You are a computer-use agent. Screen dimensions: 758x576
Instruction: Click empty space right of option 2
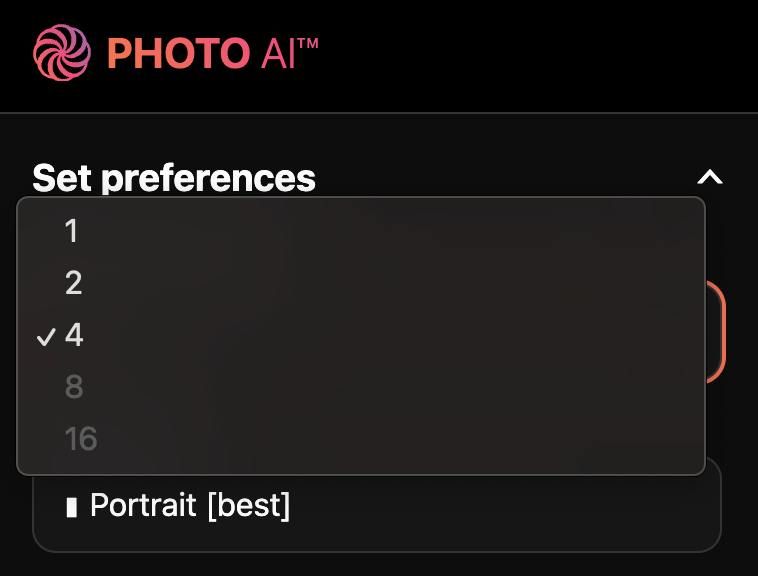click(400, 284)
